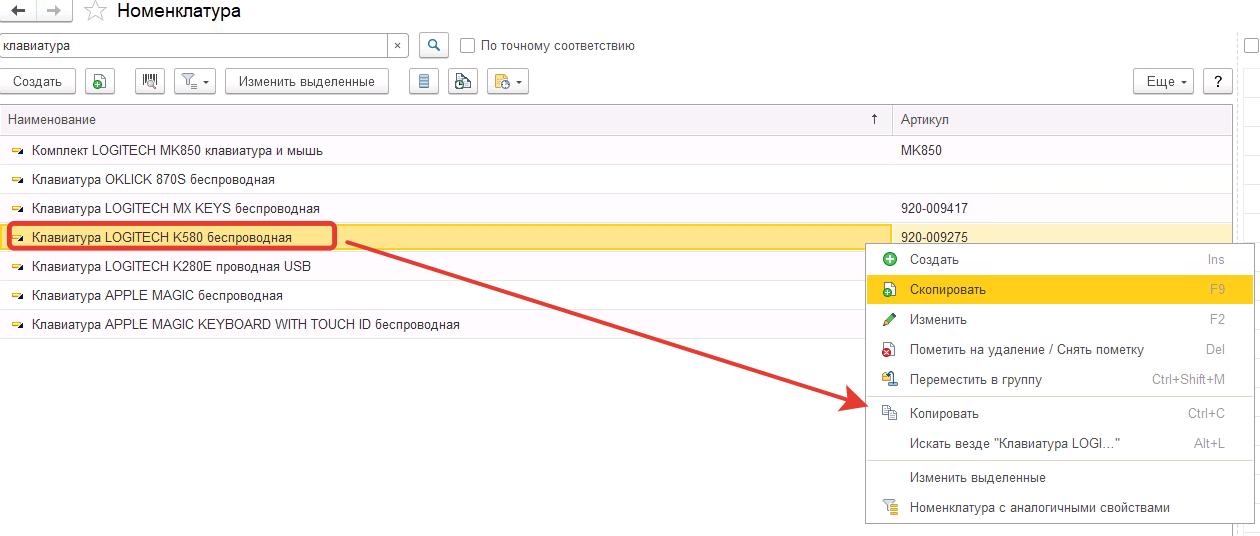Select row Клавиатура LOGITECH MX KEYS беспроводная
This screenshot has height=536, width=1260.
coord(616,209)
